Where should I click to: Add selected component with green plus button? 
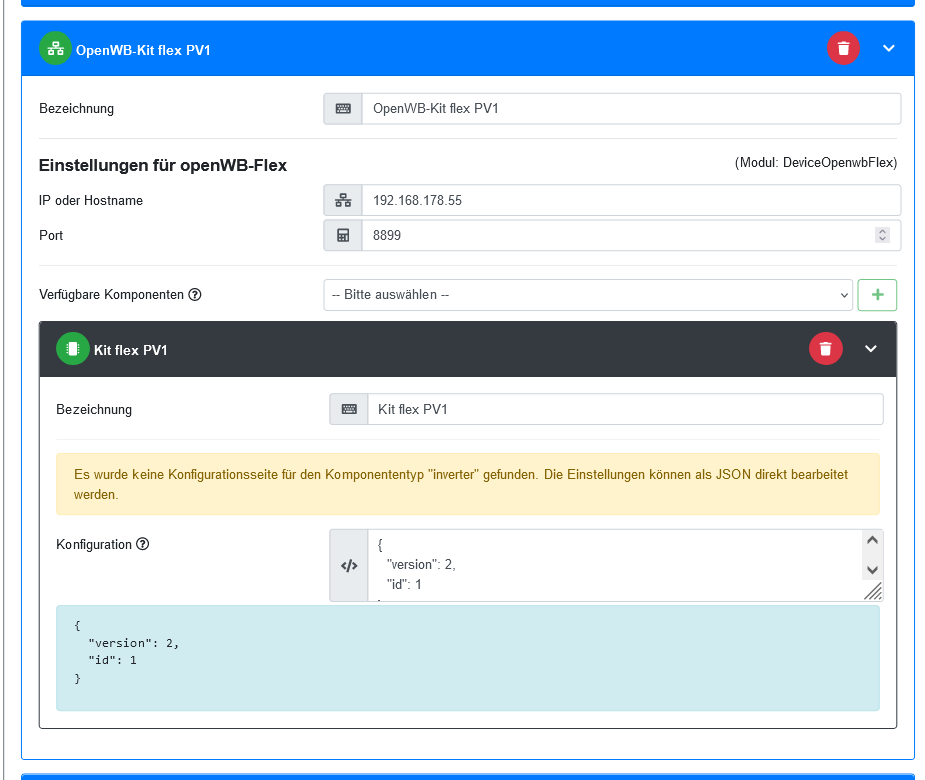877,295
